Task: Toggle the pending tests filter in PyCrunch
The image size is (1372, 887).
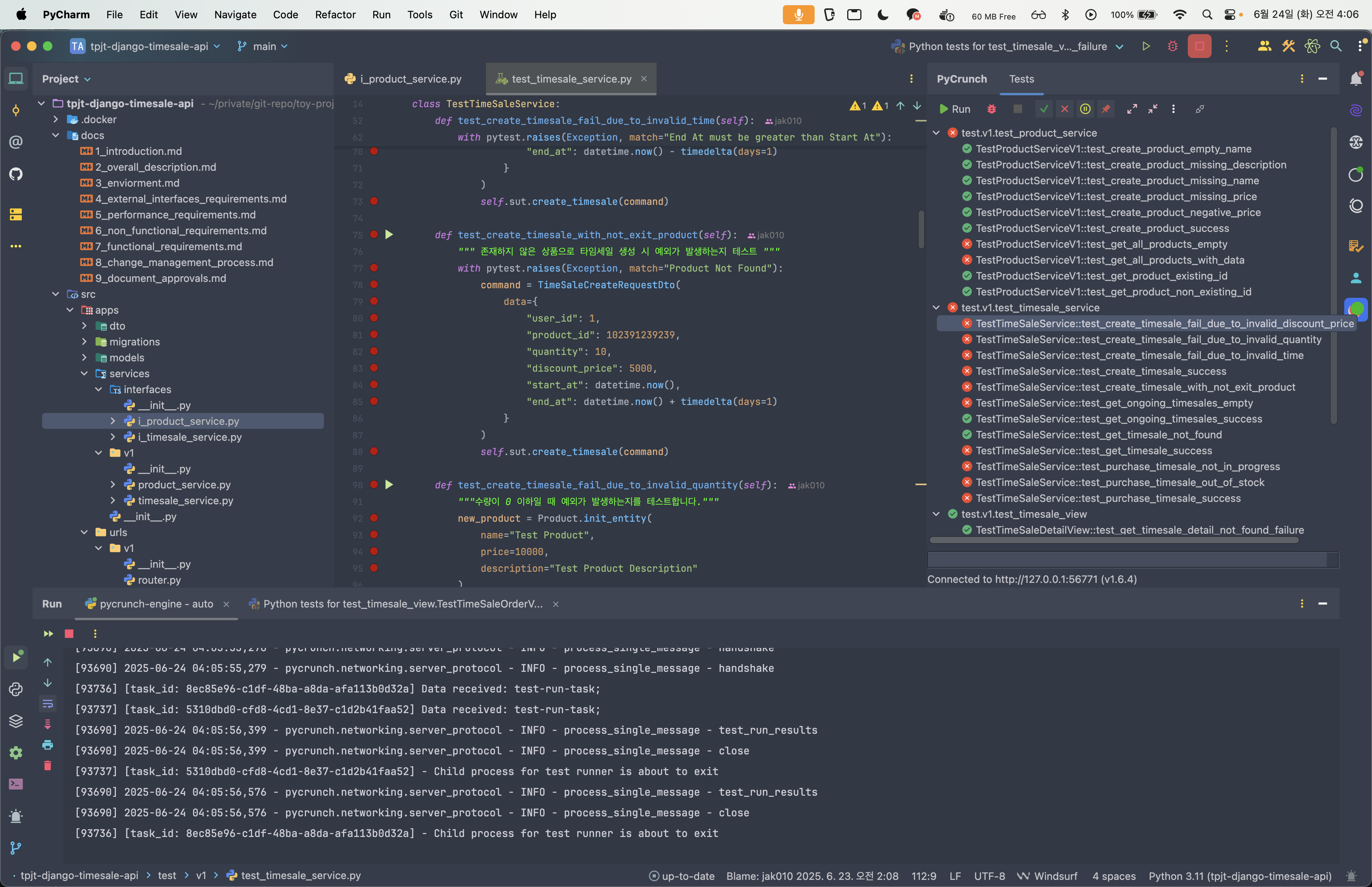Action: coord(1085,109)
